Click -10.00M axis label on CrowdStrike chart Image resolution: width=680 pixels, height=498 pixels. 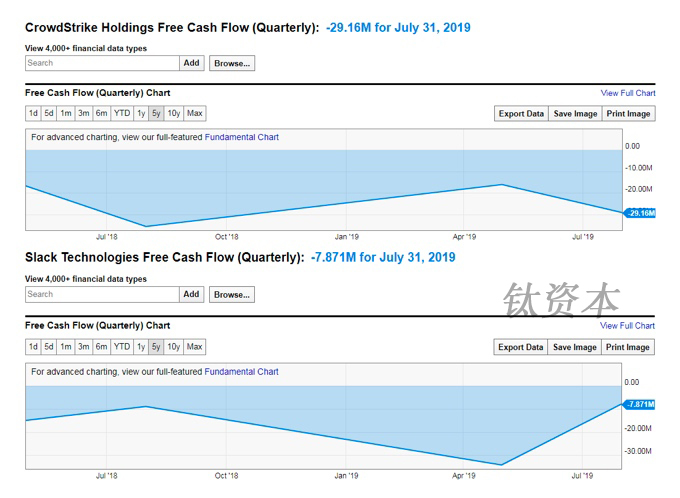pos(638,168)
